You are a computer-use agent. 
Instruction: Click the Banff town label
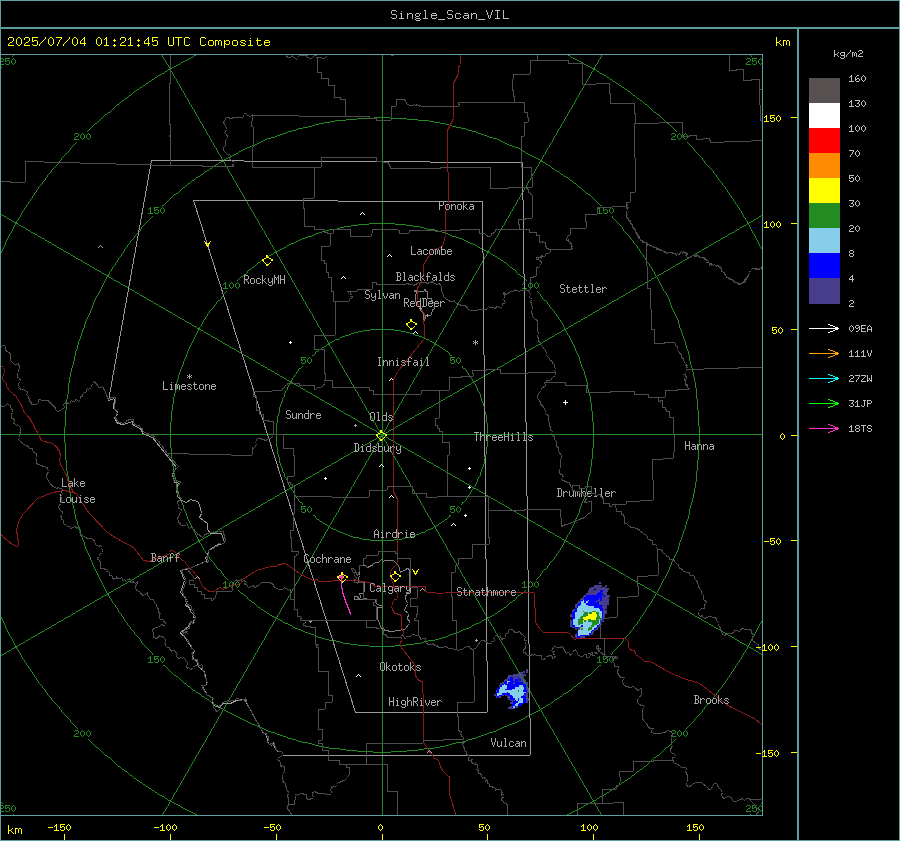click(165, 557)
